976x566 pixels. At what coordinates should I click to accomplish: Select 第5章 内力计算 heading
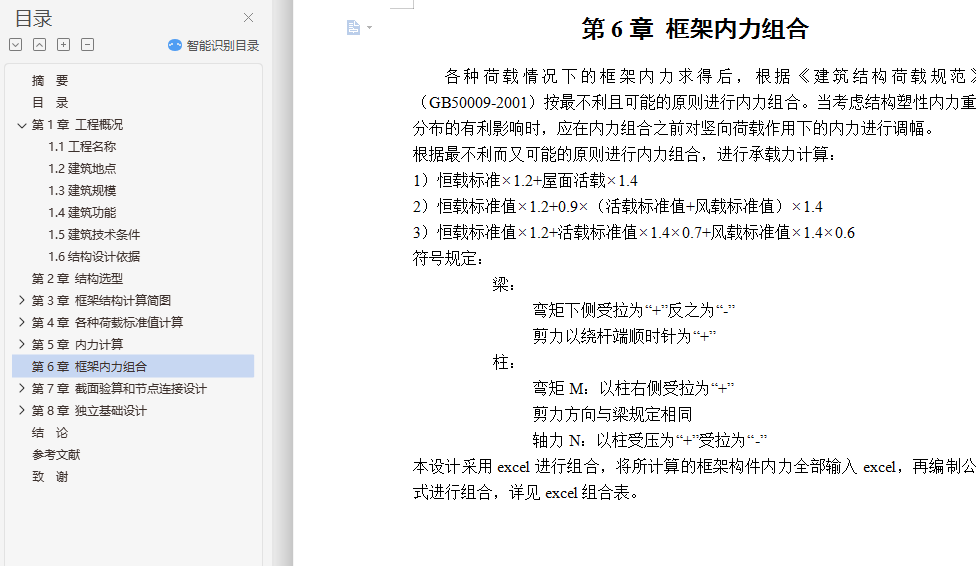pos(77,344)
